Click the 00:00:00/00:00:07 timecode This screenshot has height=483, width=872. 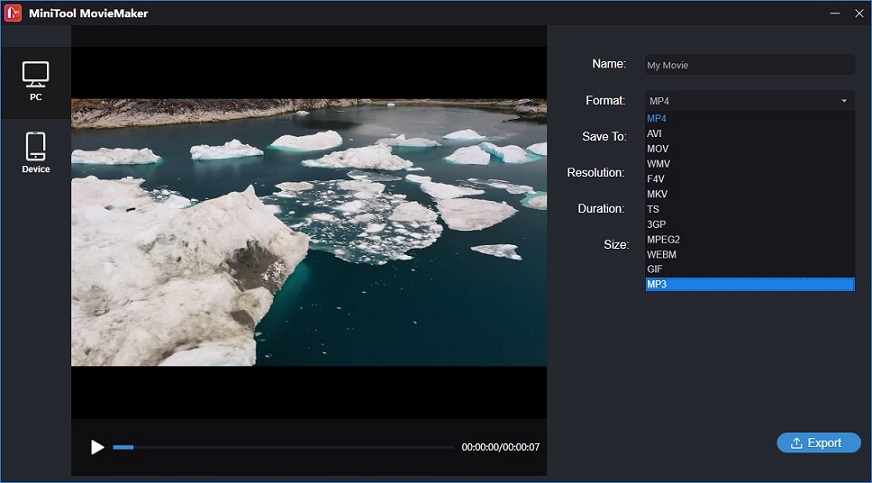(x=501, y=447)
